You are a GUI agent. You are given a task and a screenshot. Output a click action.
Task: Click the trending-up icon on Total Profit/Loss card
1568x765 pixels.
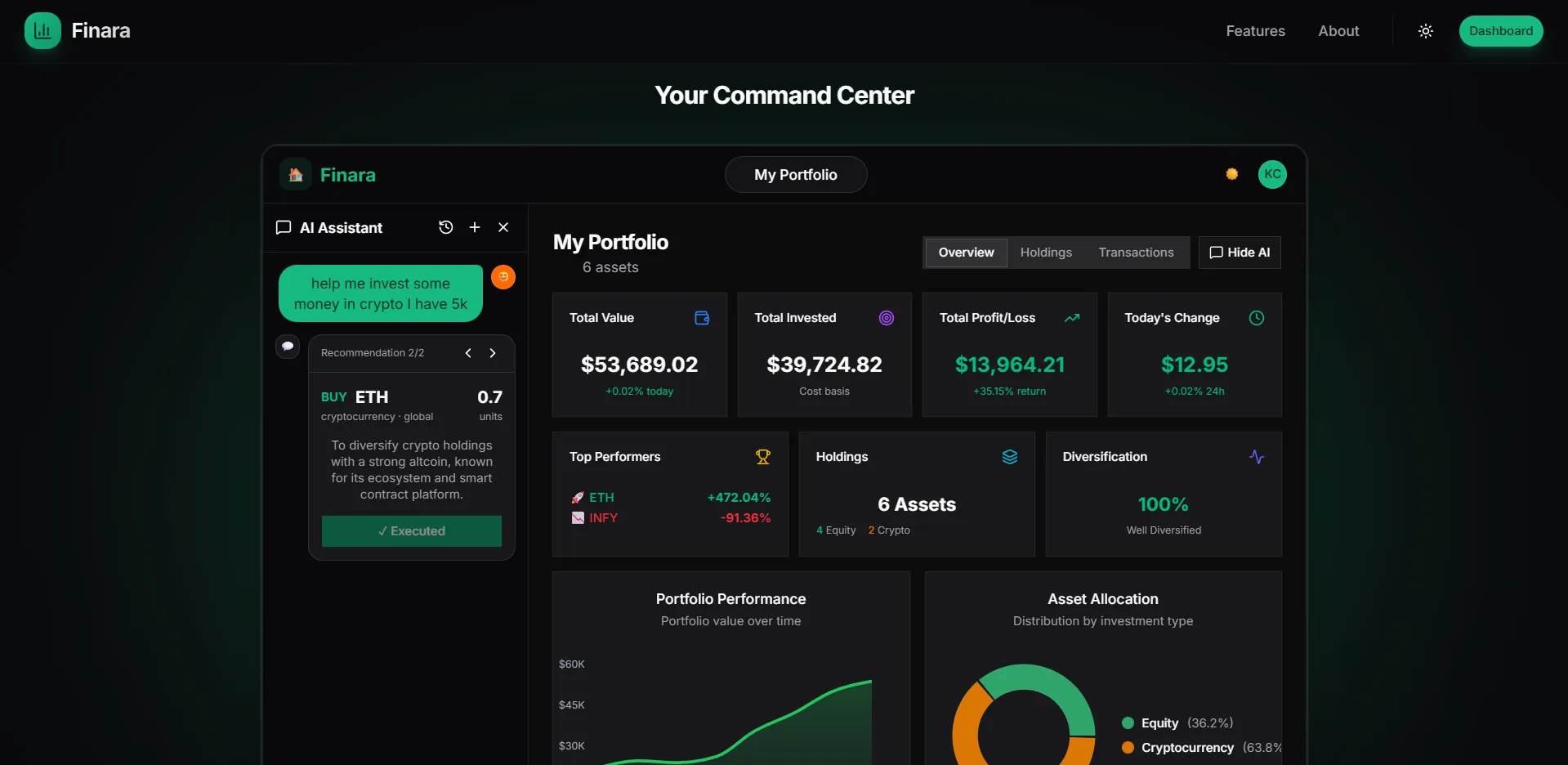(x=1072, y=318)
